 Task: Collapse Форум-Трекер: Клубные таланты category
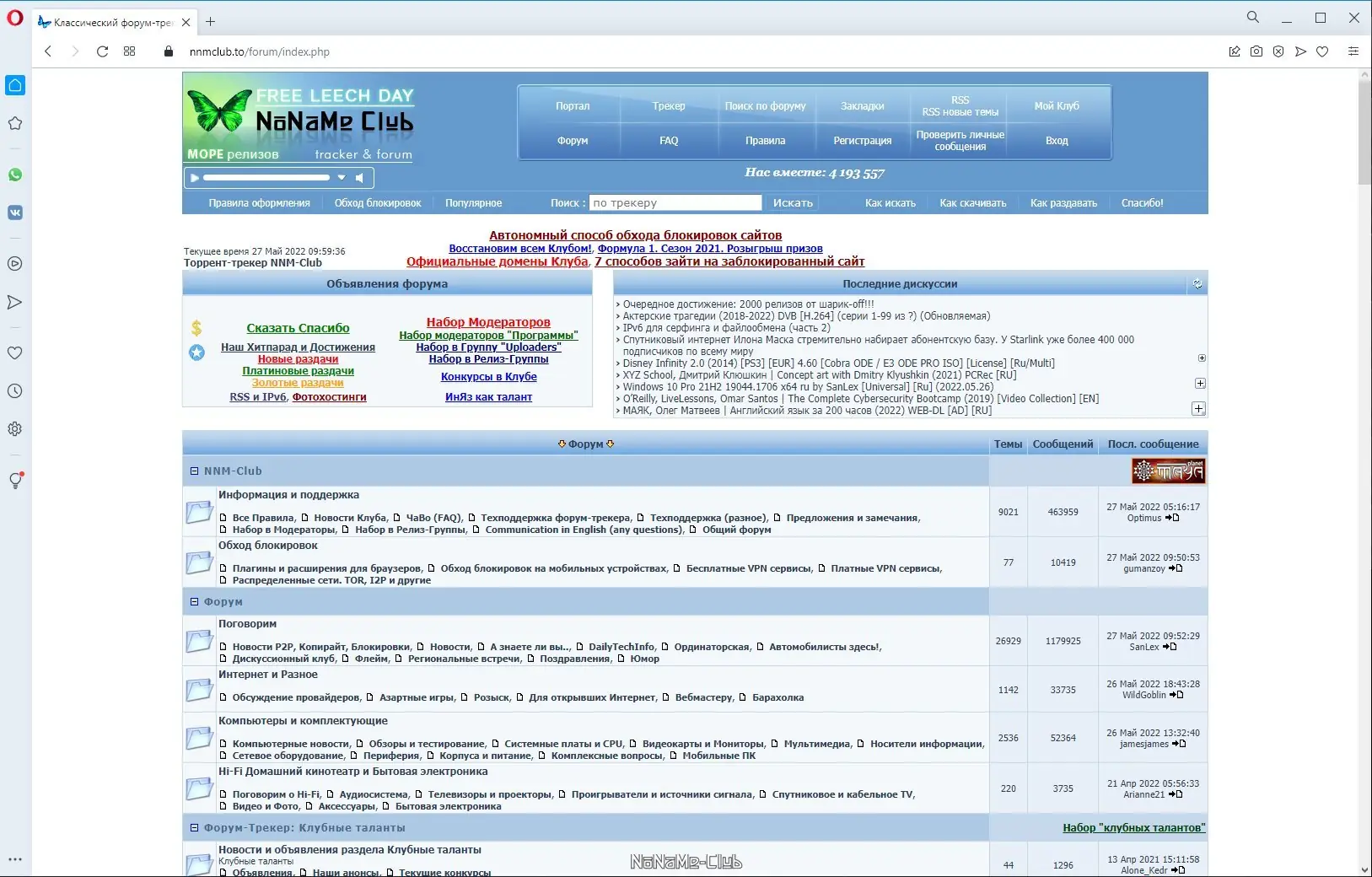[x=194, y=828]
